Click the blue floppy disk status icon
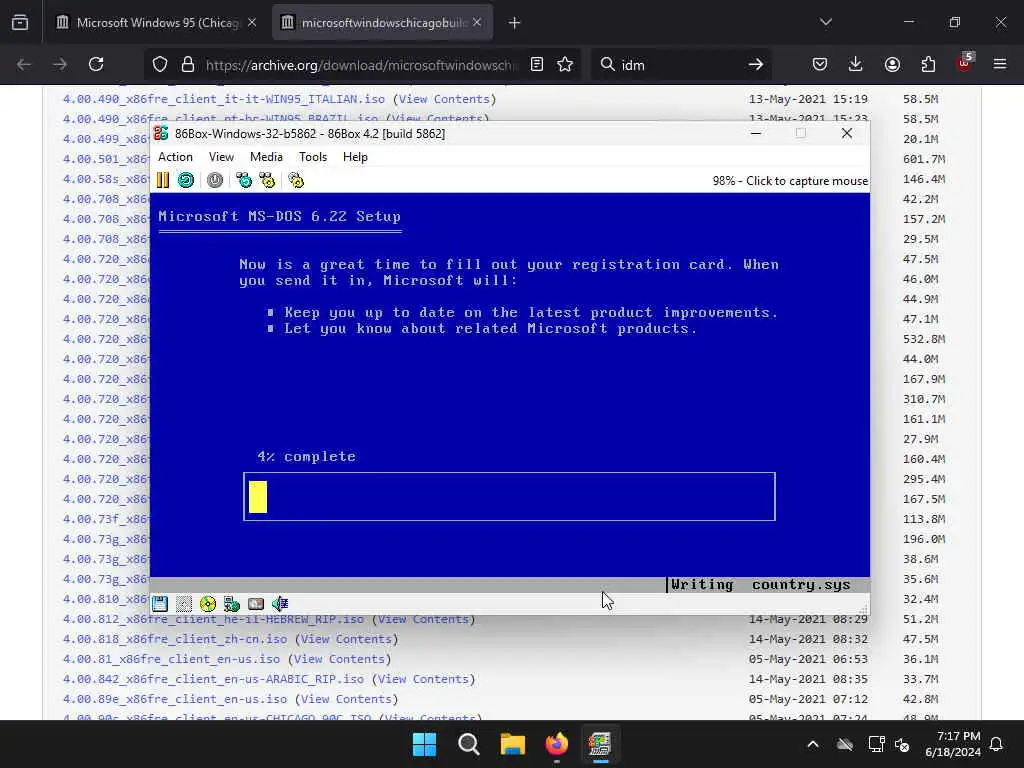The image size is (1024, 768). click(160, 603)
